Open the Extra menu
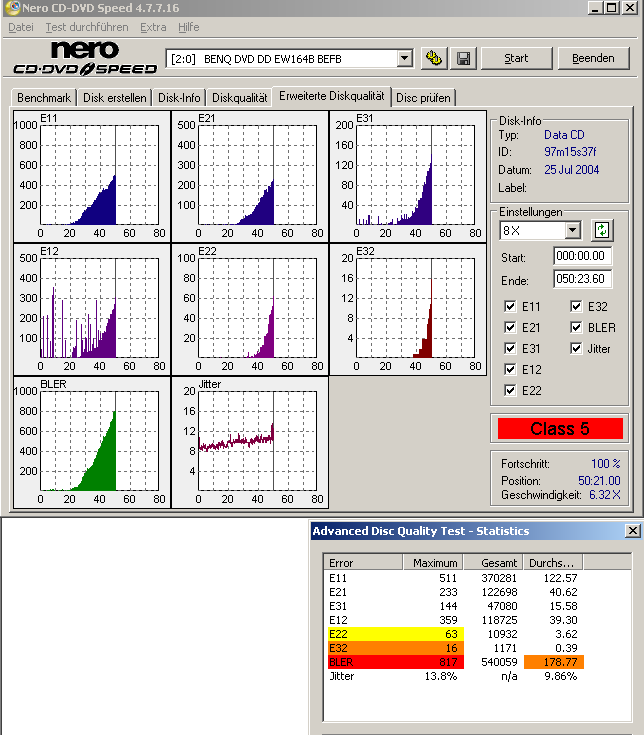Screen dimensions: 644x735 153,27
